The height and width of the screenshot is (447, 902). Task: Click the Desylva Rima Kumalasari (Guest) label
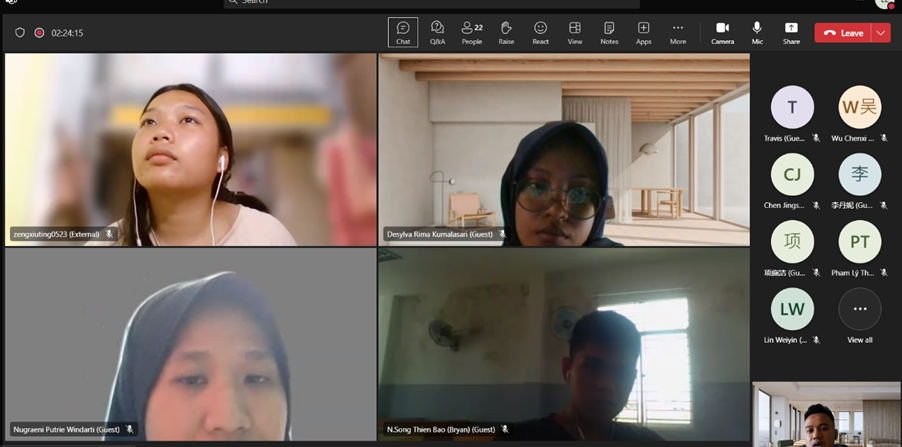(440, 234)
